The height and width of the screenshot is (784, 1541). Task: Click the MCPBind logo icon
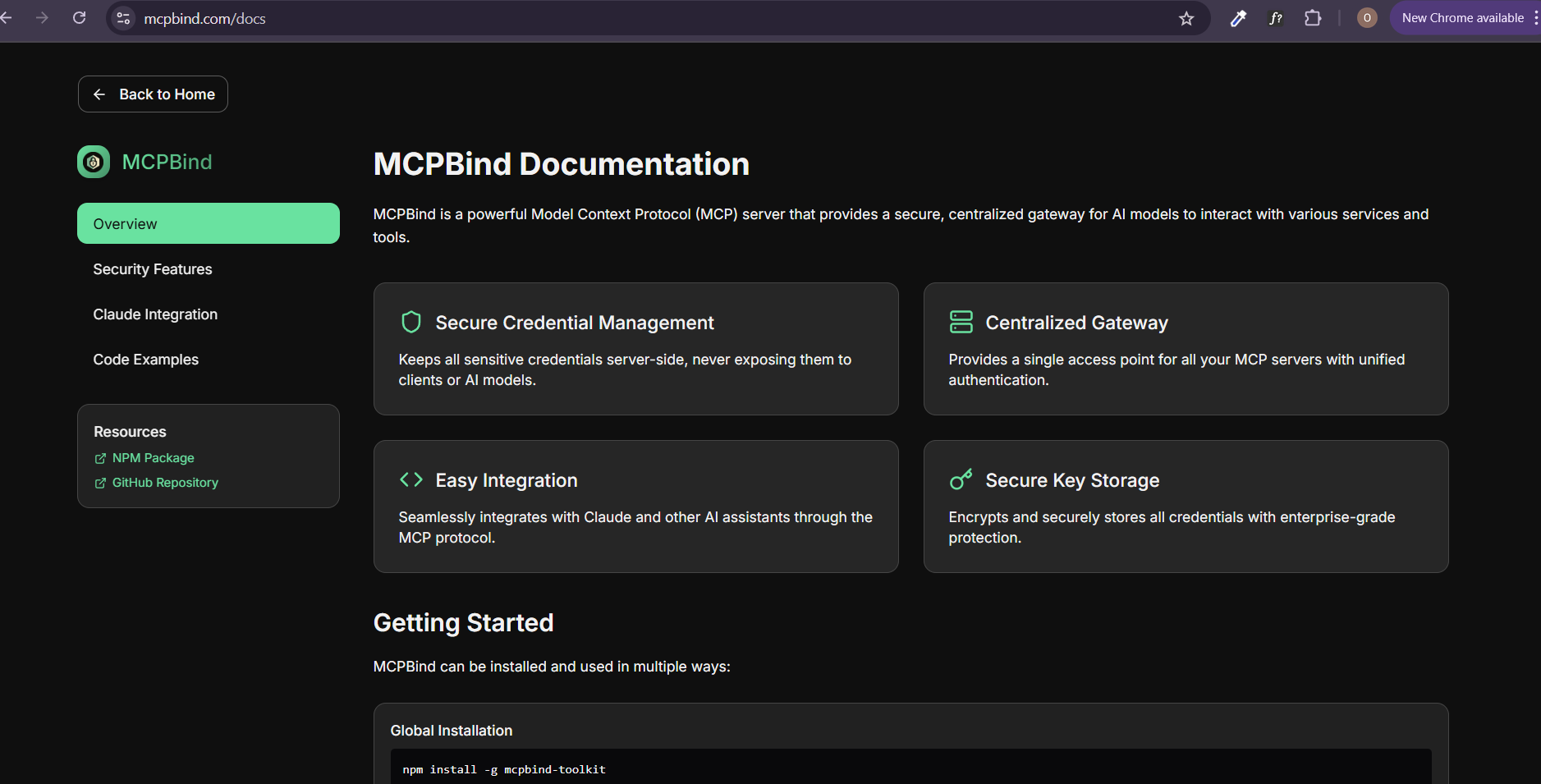(x=94, y=162)
